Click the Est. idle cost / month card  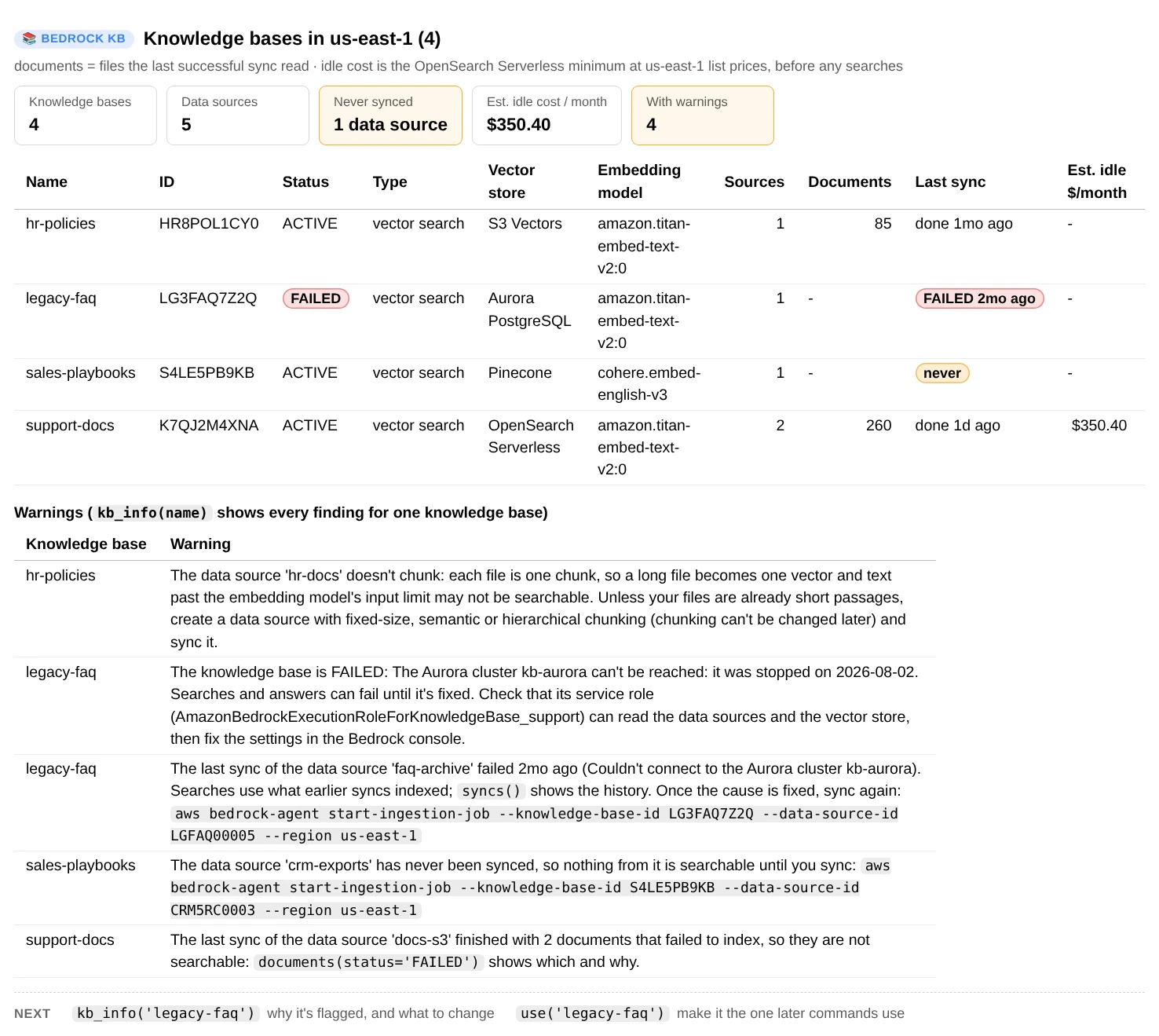(547, 115)
